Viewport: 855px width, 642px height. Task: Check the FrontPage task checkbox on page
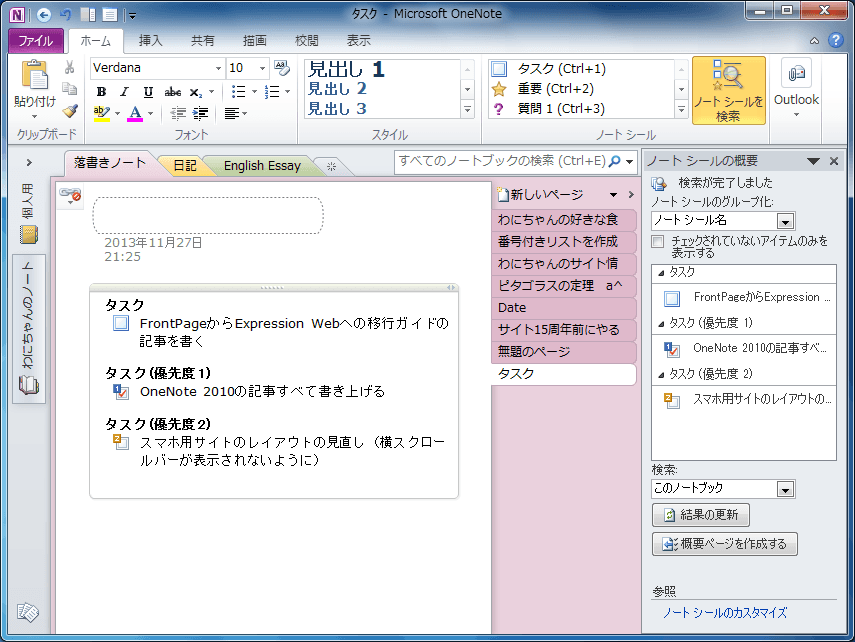pos(121,323)
